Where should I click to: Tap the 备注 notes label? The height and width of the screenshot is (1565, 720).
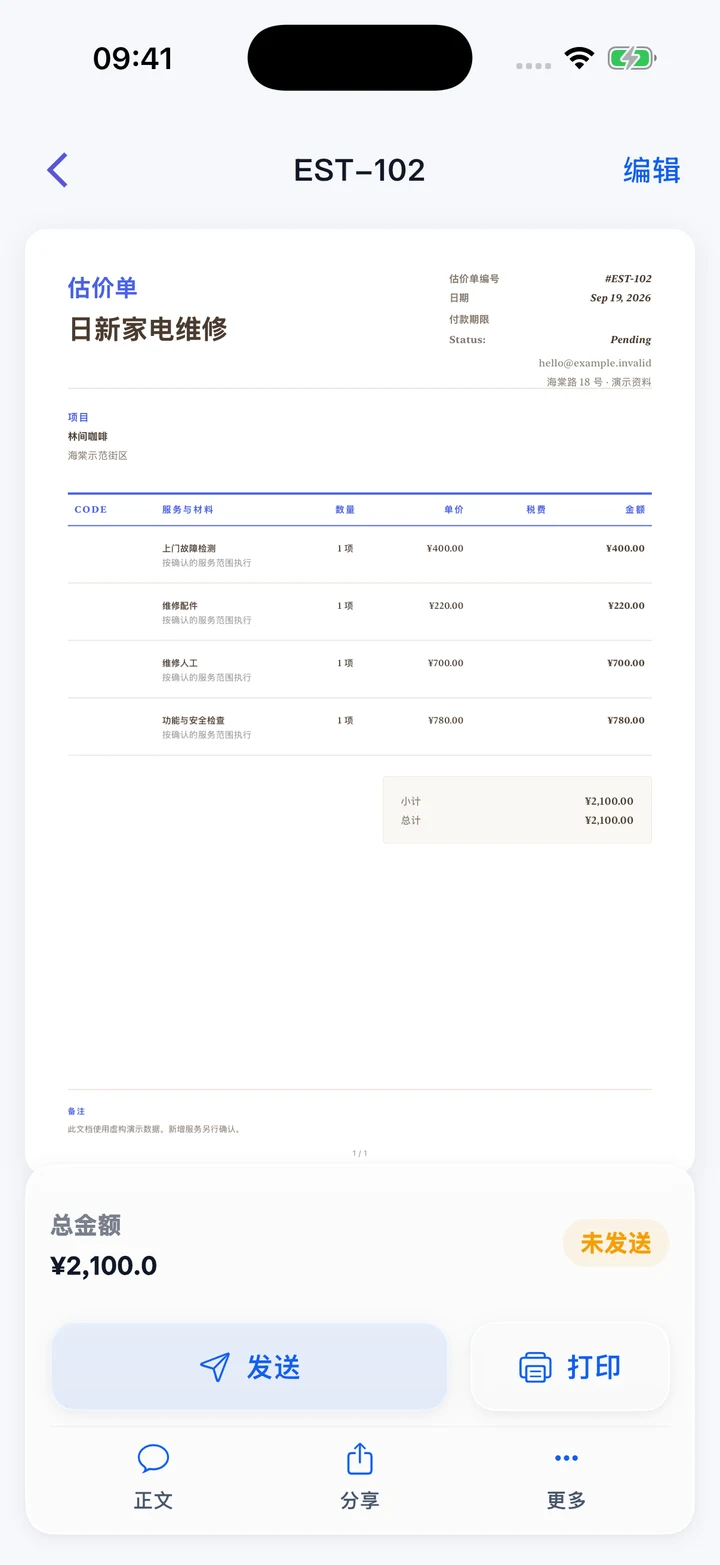click(77, 1111)
